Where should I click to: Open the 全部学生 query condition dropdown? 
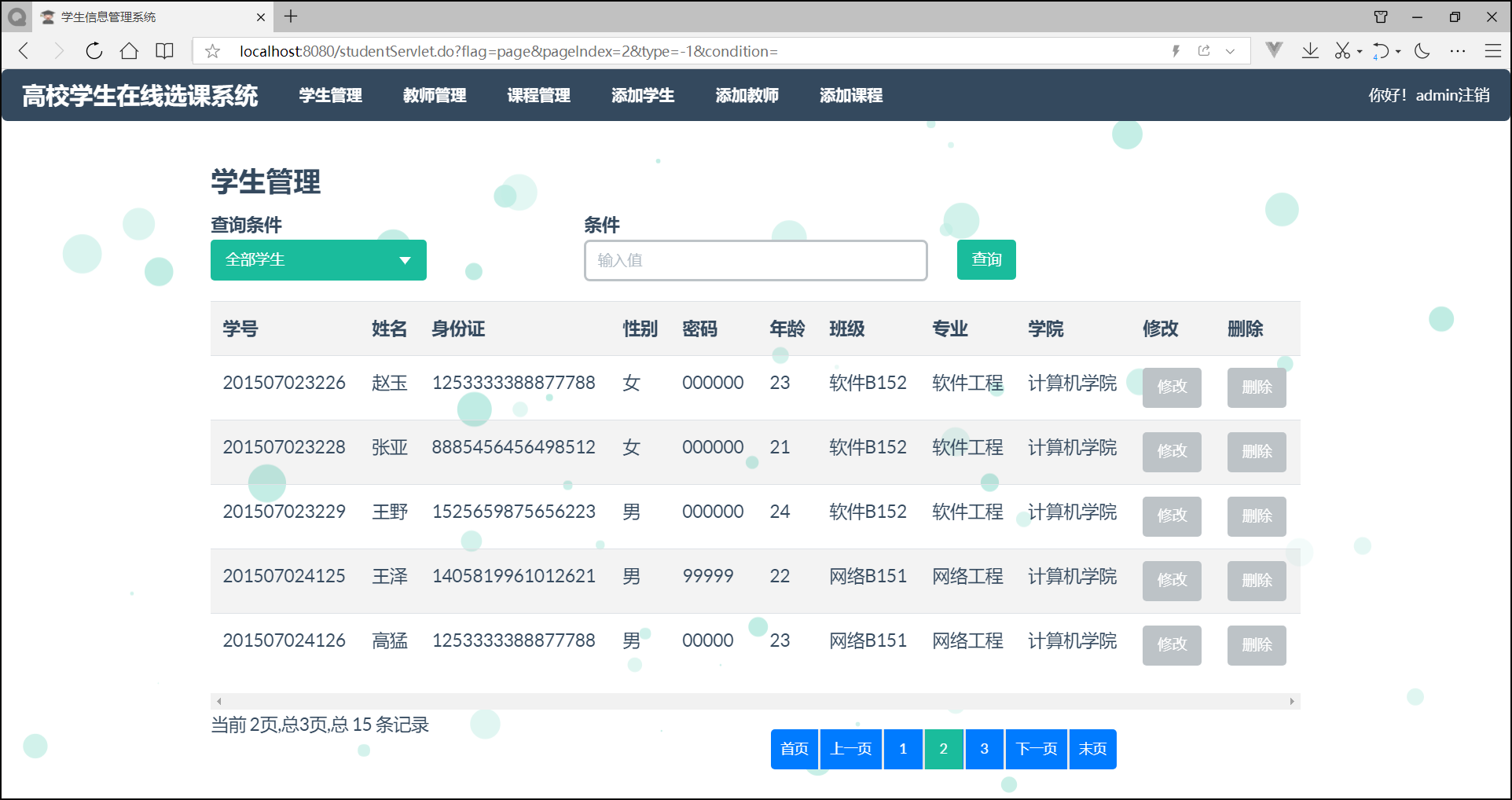click(318, 260)
